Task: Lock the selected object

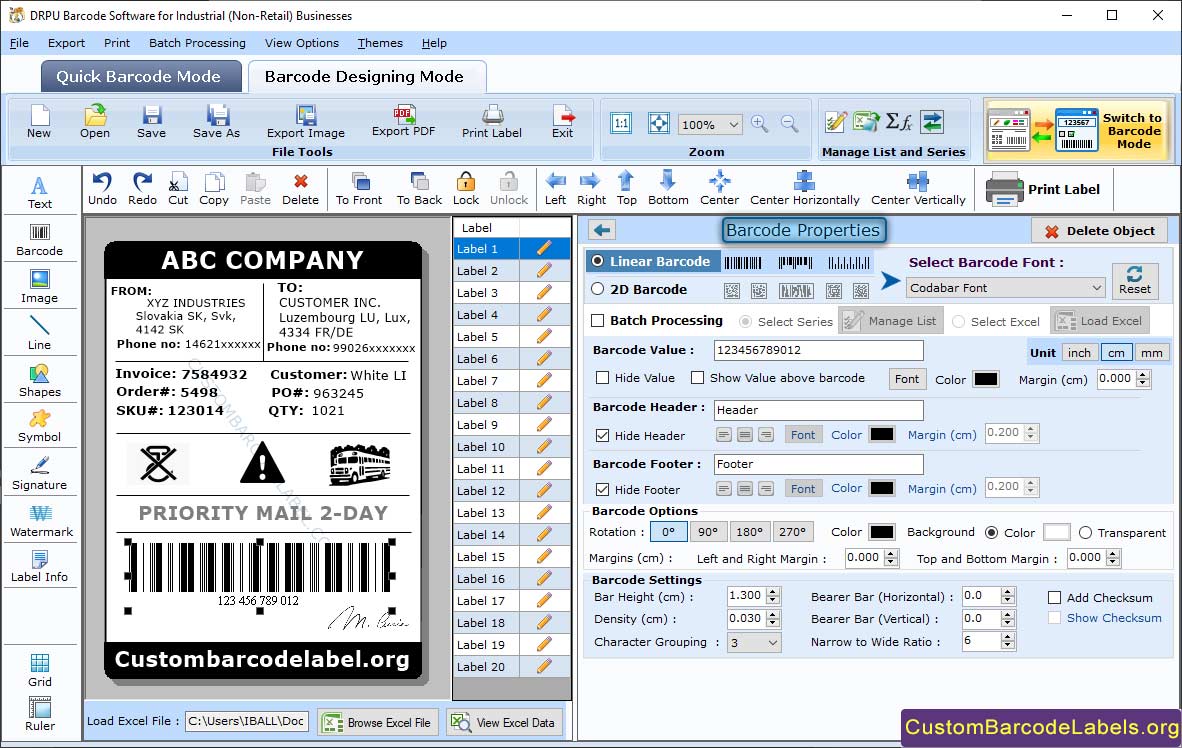Action: click(466, 189)
